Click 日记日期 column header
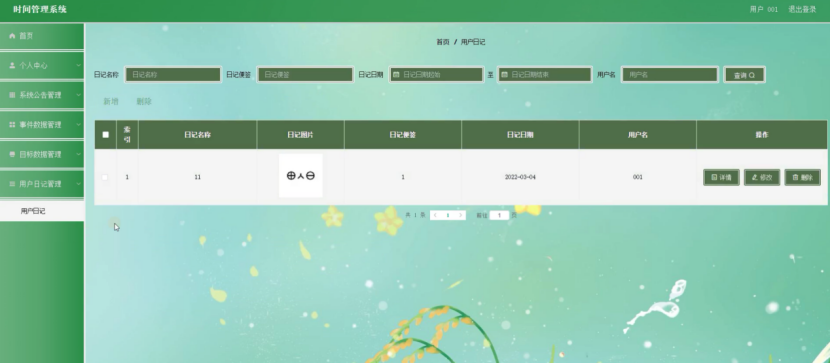This screenshot has width=830, height=364. point(520,135)
